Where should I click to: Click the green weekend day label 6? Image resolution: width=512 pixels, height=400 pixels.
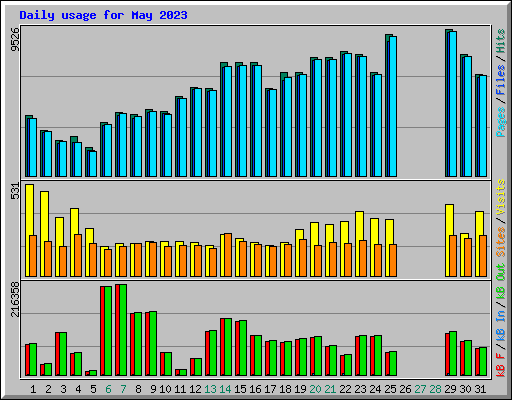tap(108, 389)
